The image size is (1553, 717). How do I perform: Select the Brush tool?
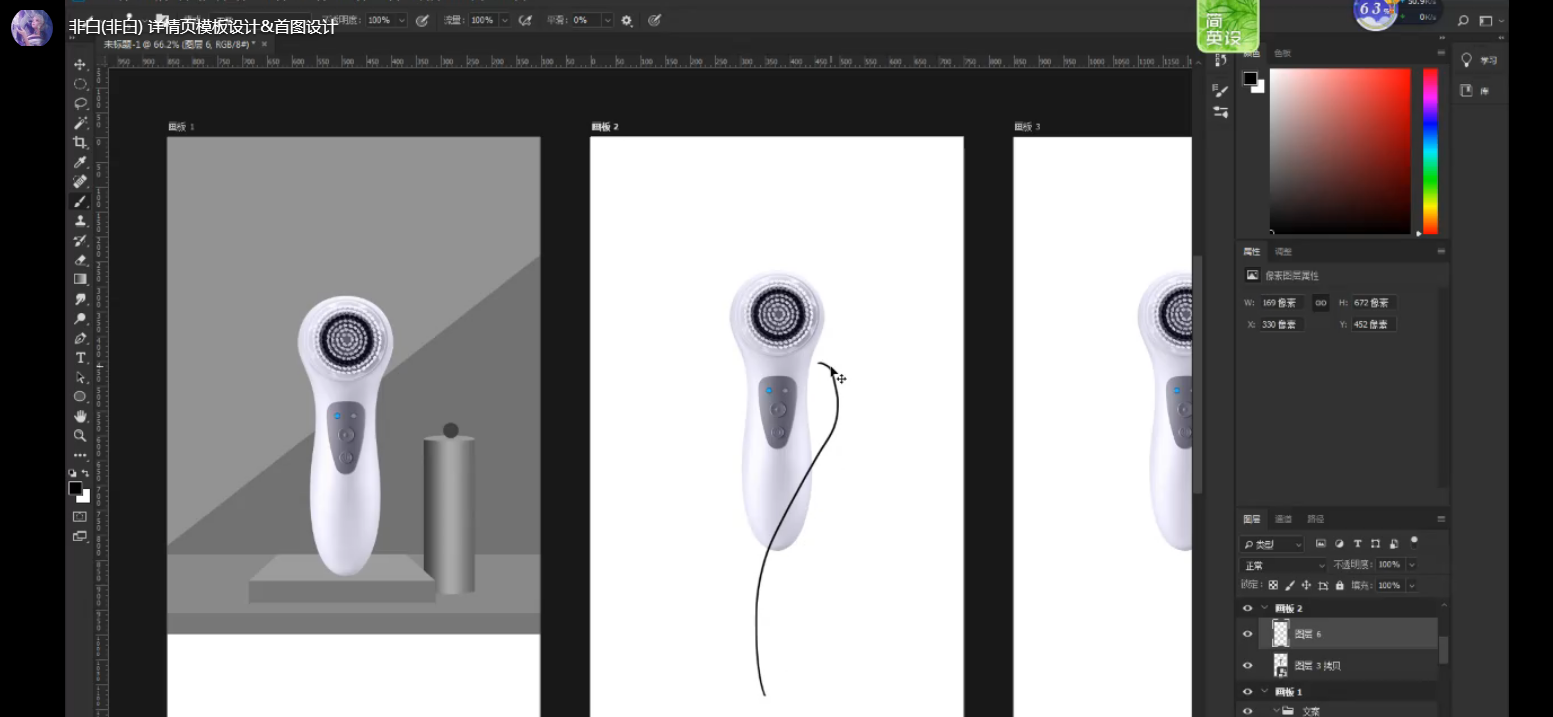coord(80,201)
